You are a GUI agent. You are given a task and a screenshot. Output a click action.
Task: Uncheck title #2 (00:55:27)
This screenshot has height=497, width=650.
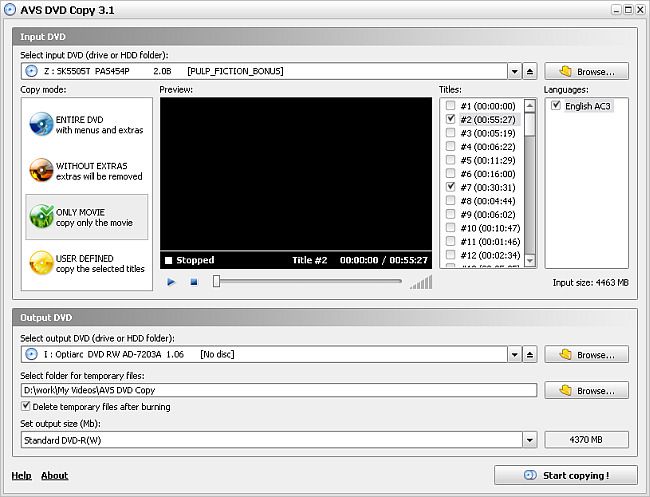[450, 119]
